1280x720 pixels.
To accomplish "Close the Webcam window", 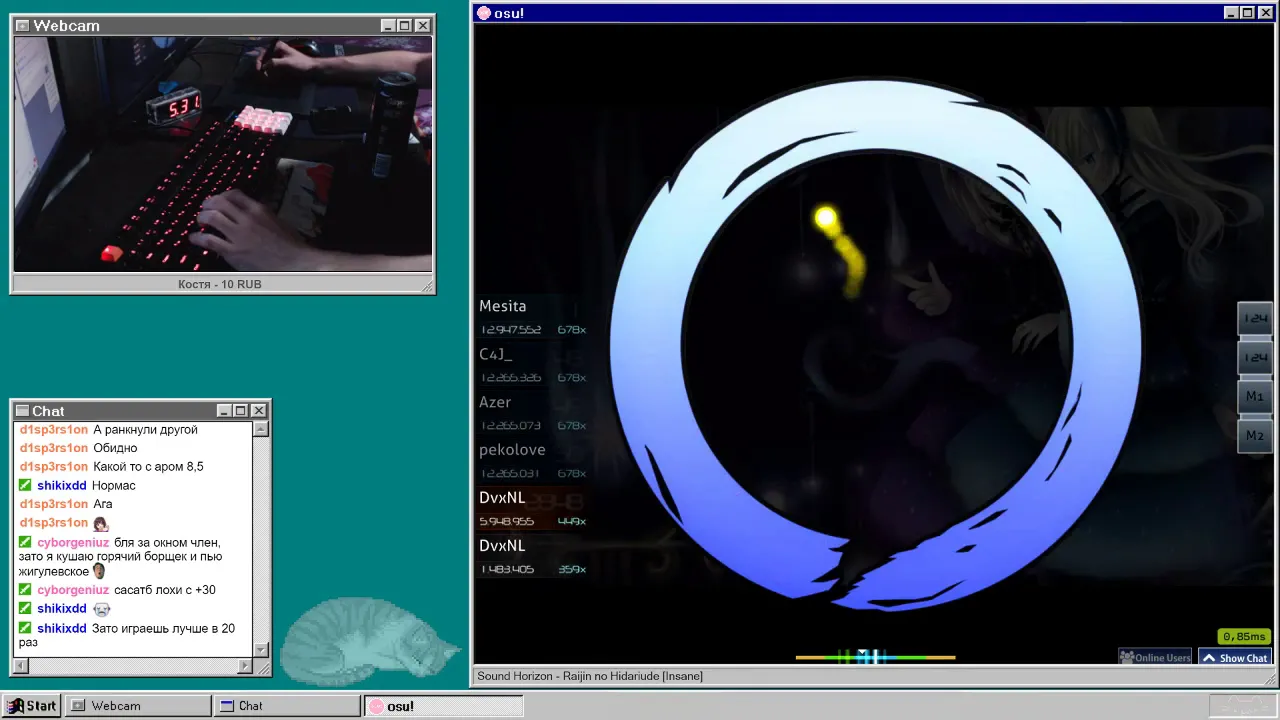I will (423, 26).
